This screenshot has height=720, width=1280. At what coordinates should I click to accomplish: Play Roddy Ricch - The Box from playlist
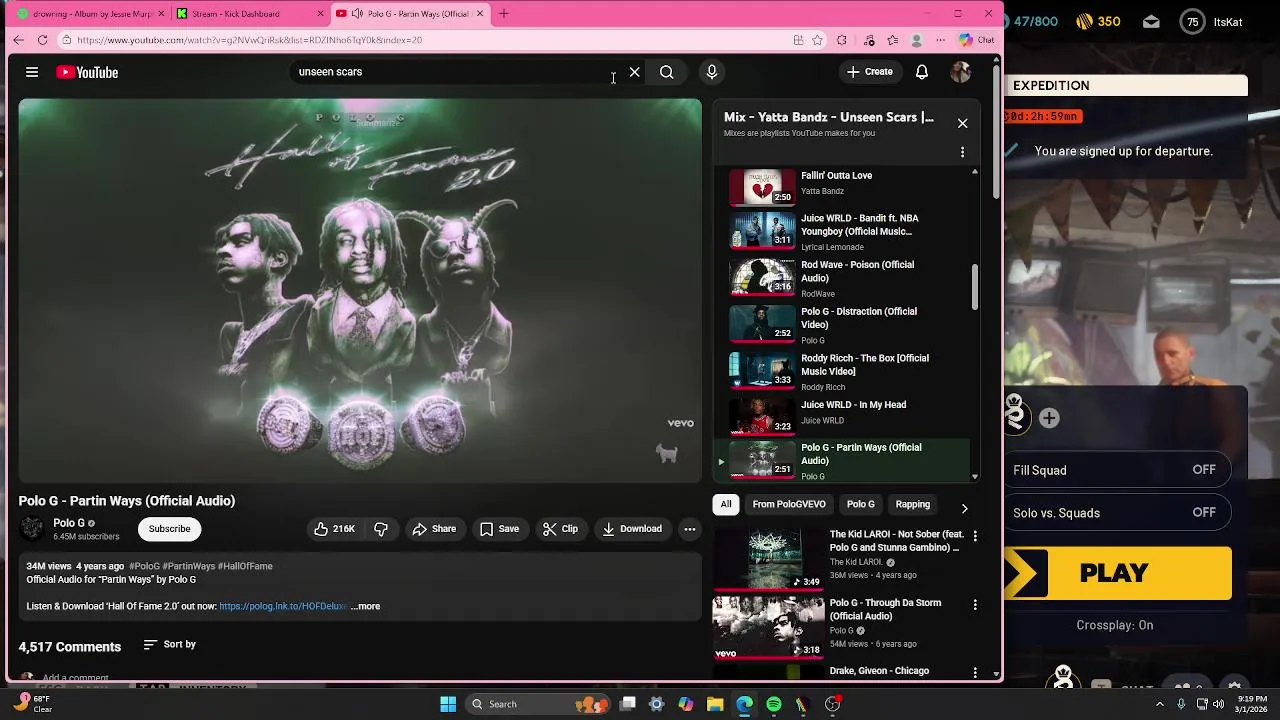[849, 372]
